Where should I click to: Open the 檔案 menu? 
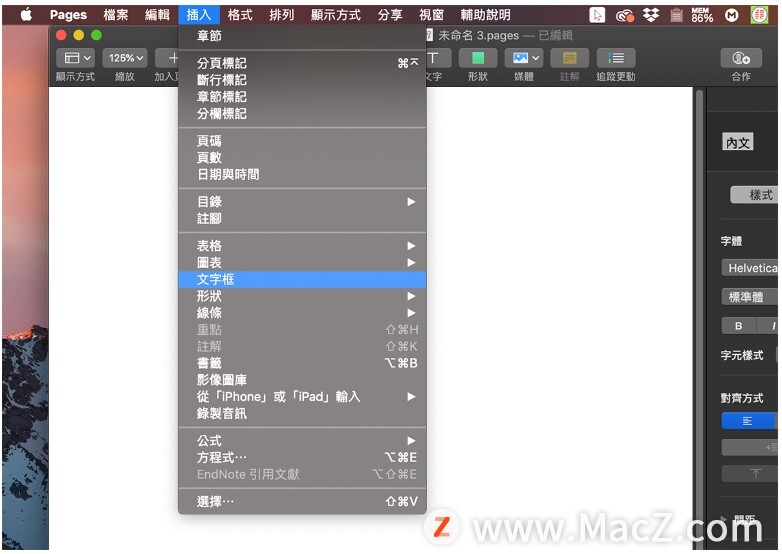[116, 15]
